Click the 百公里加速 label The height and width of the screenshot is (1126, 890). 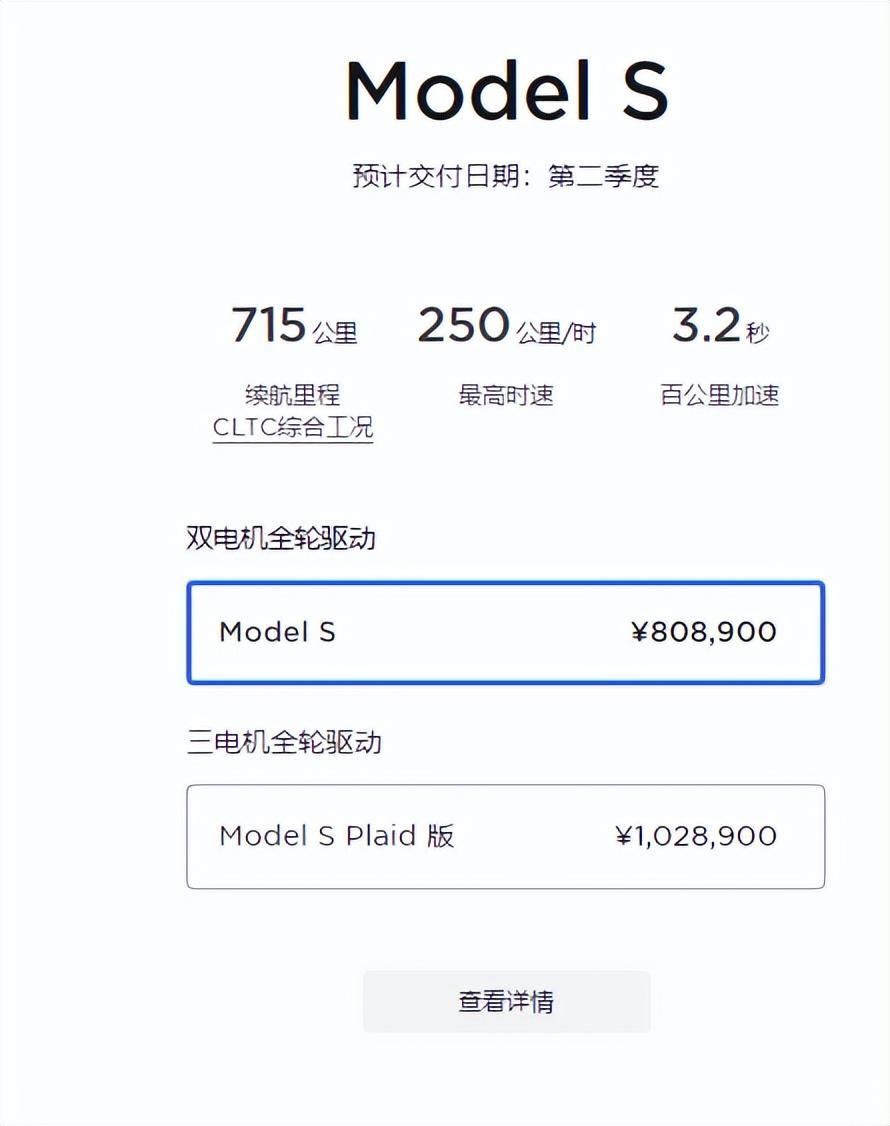[720, 395]
